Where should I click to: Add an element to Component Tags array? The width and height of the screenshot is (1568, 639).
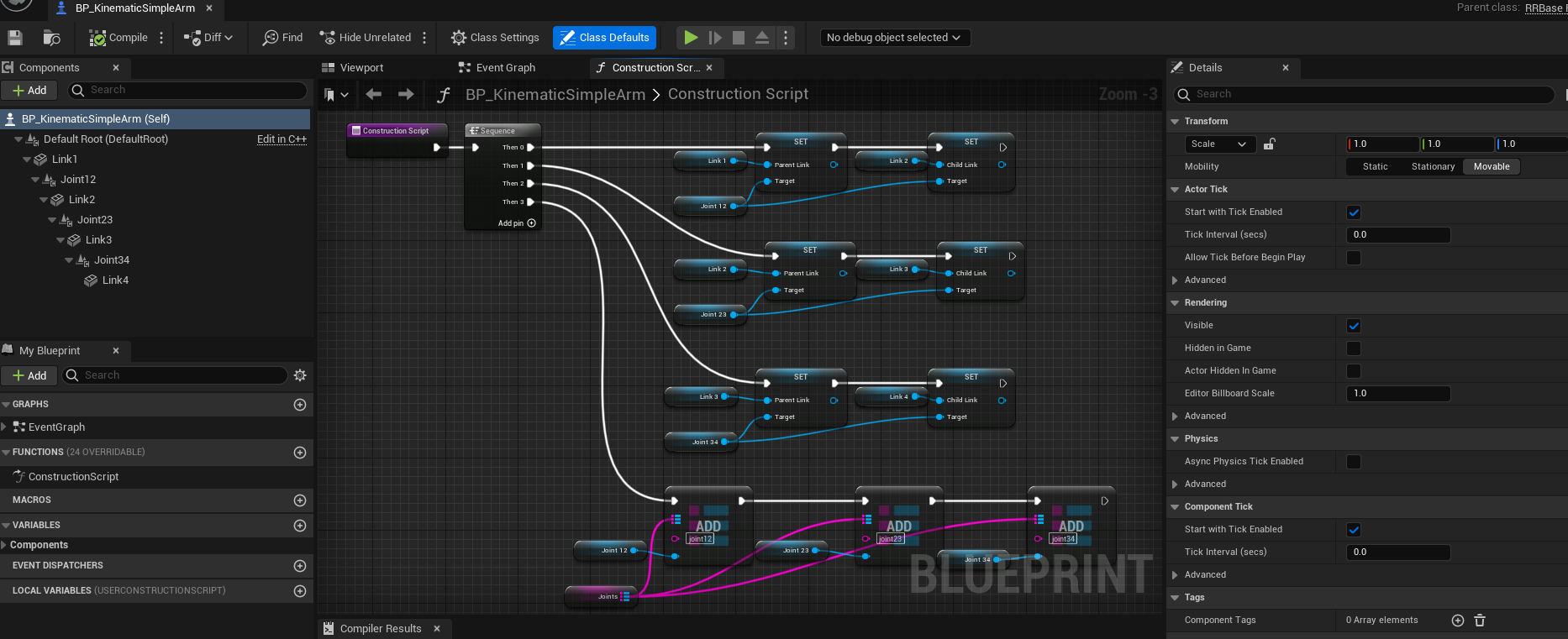(x=1458, y=621)
